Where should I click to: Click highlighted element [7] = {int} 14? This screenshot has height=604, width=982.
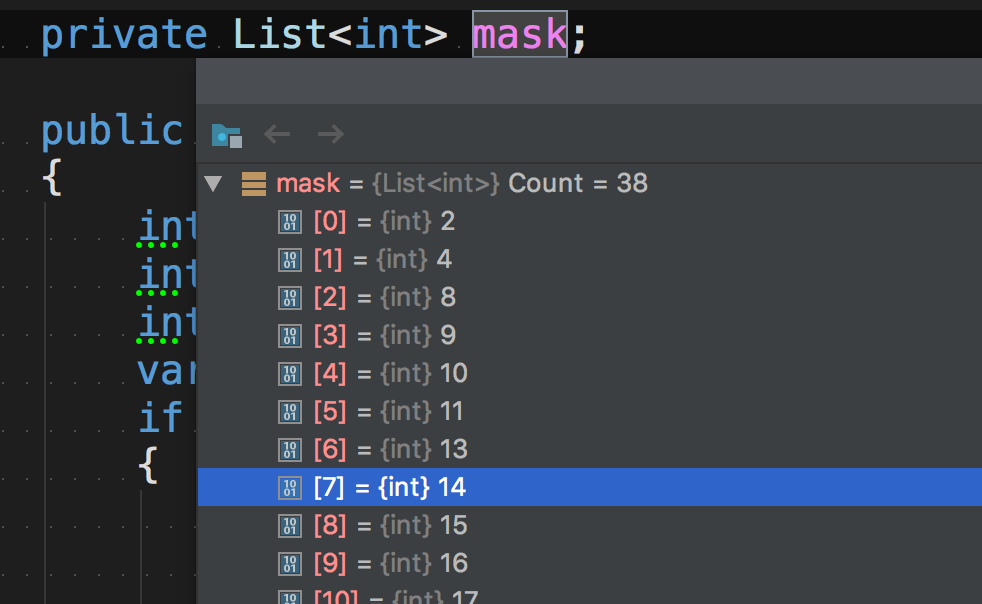click(x=589, y=487)
